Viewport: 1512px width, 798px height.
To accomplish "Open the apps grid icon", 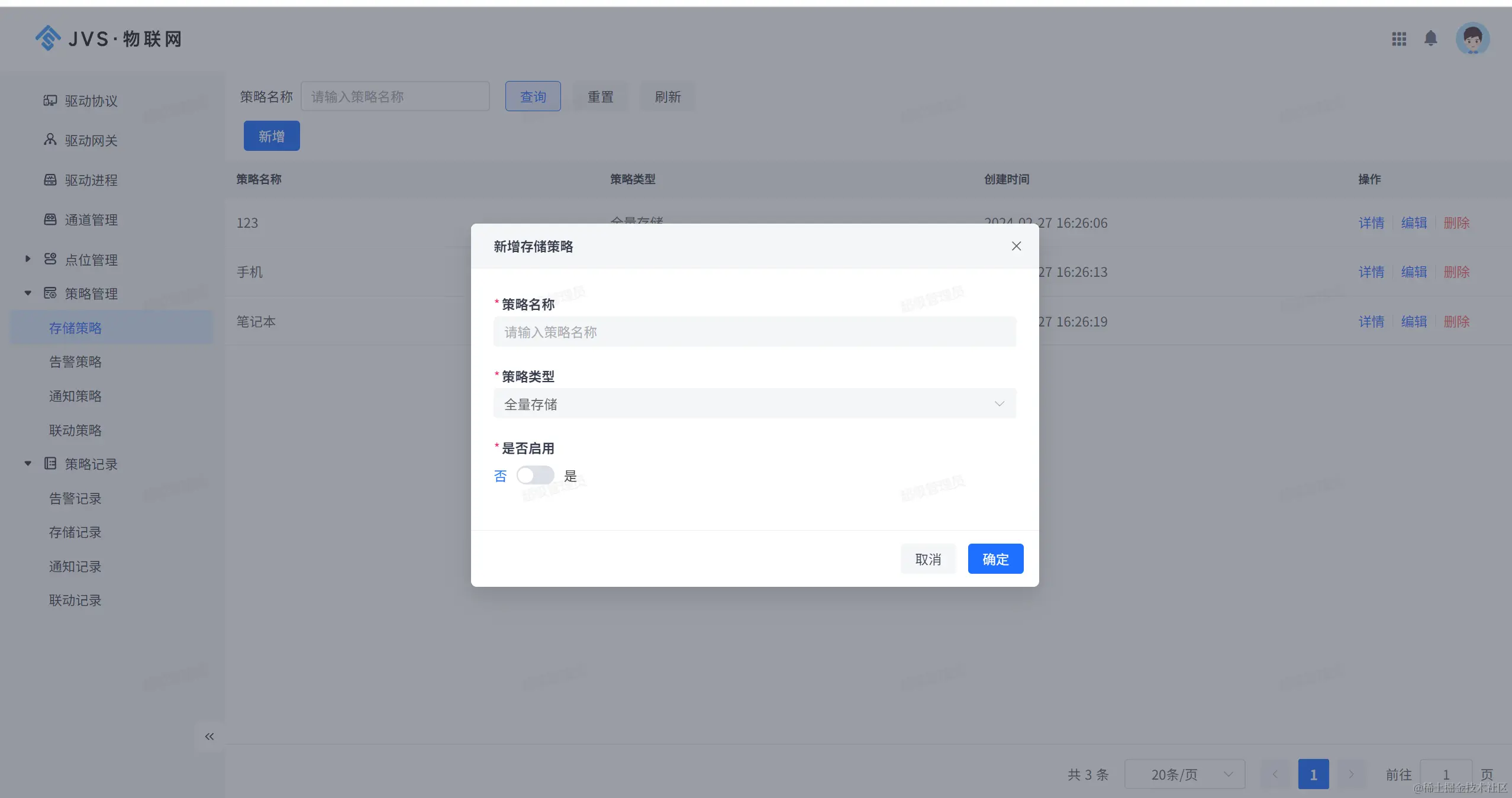I will pyautogui.click(x=1399, y=39).
